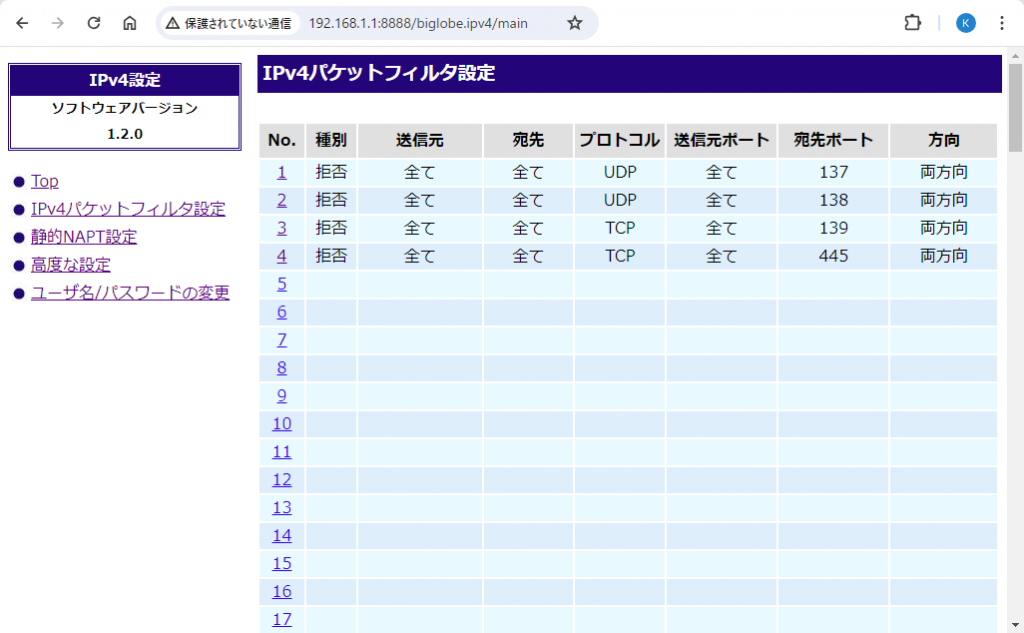
Task: Click the address bar URL field
Action: click(418, 23)
